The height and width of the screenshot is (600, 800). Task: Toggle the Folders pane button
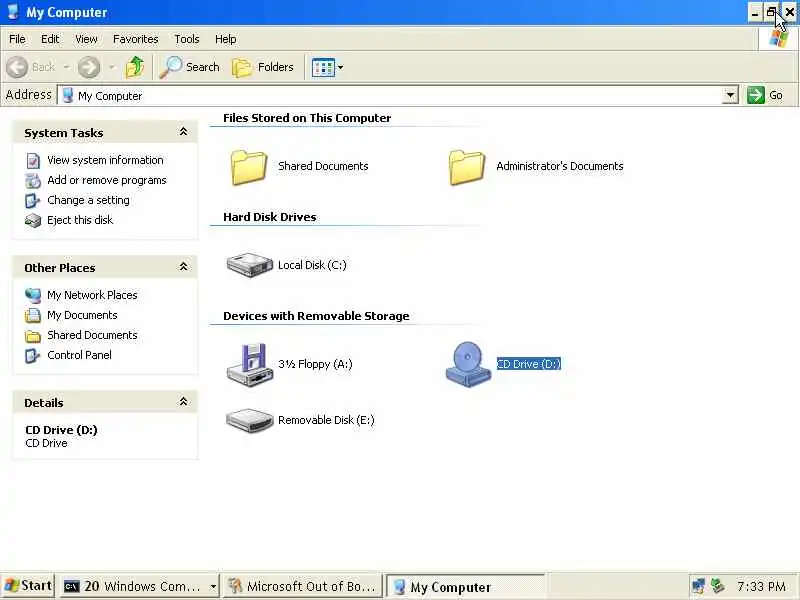tap(263, 67)
